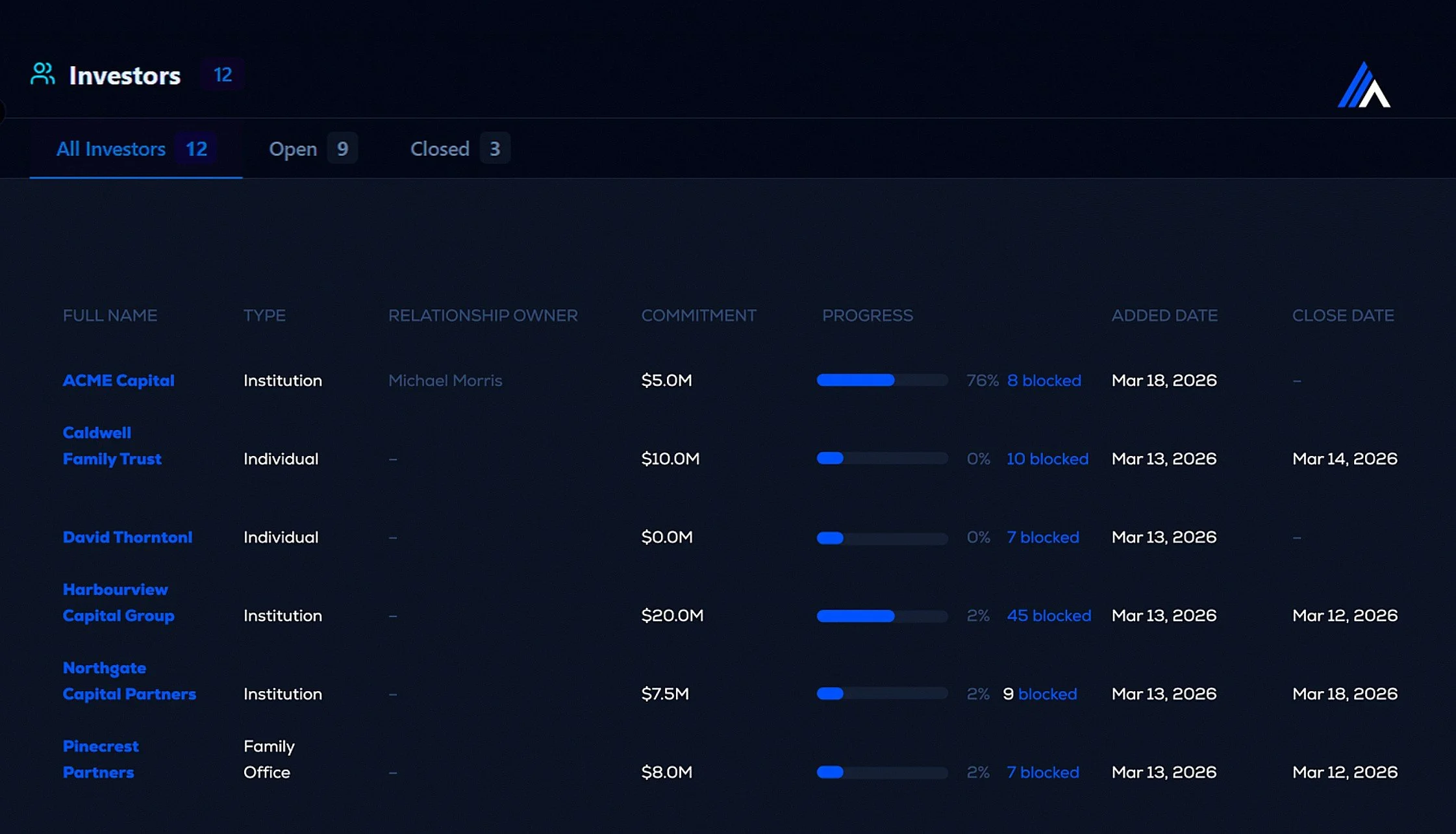The width and height of the screenshot is (1456, 834).
Task: Sort by FULL NAME column header
Action: pos(110,315)
